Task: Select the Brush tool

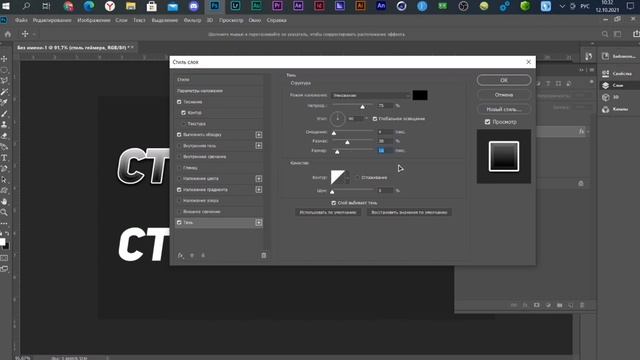Action: [x=4, y=114]
